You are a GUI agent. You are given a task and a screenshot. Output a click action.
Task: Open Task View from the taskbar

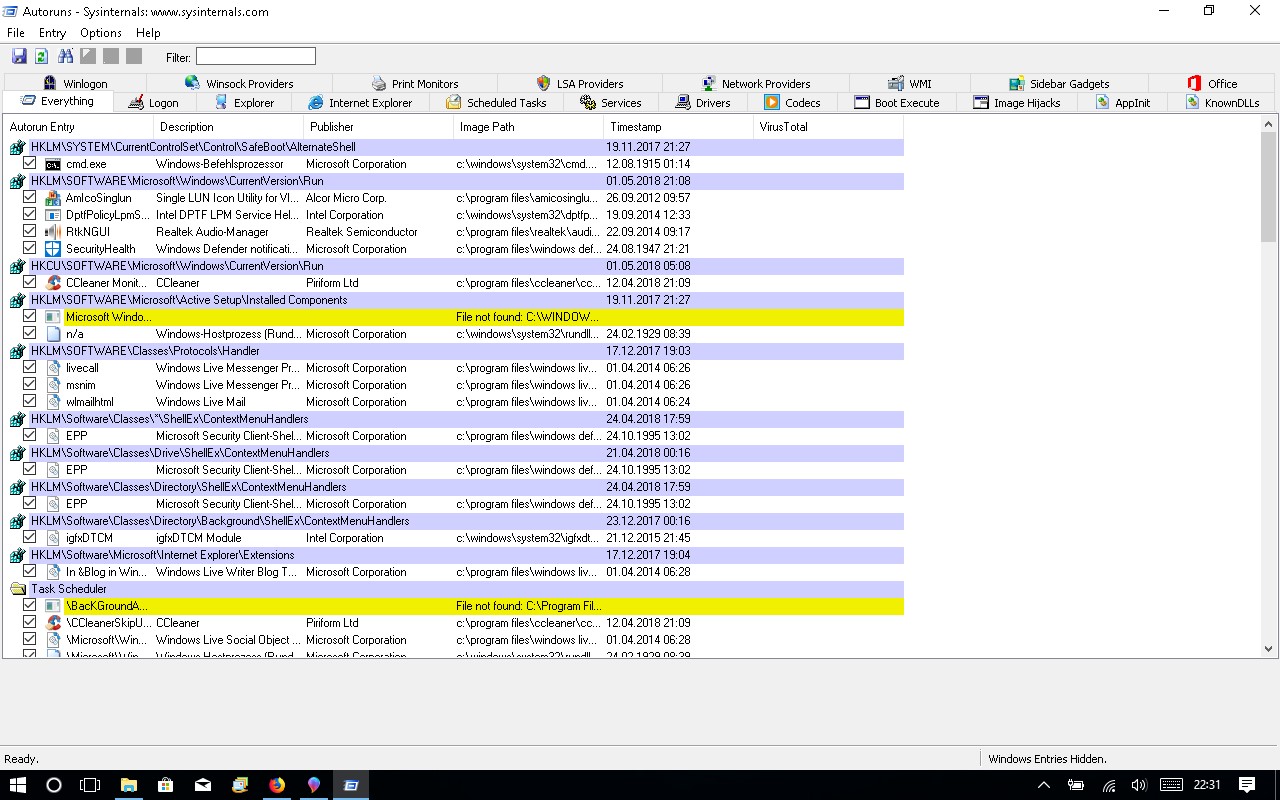(x=90, y=785)
